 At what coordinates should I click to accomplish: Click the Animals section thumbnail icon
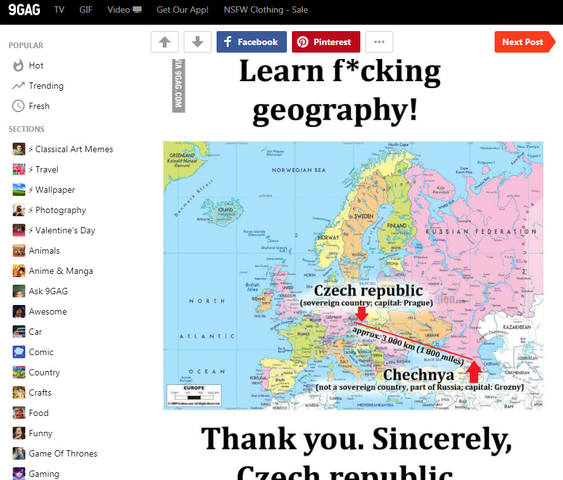click(19, 250)
